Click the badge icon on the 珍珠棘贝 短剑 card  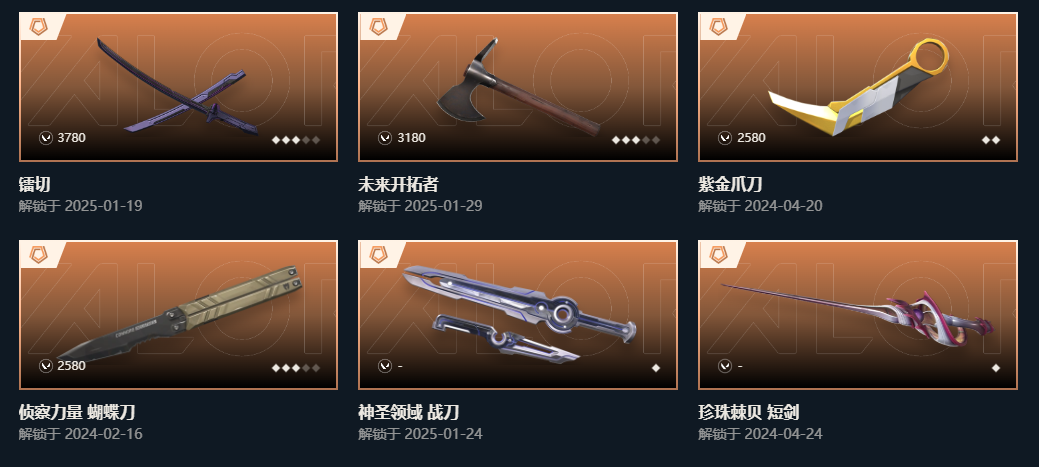(718, 254)
